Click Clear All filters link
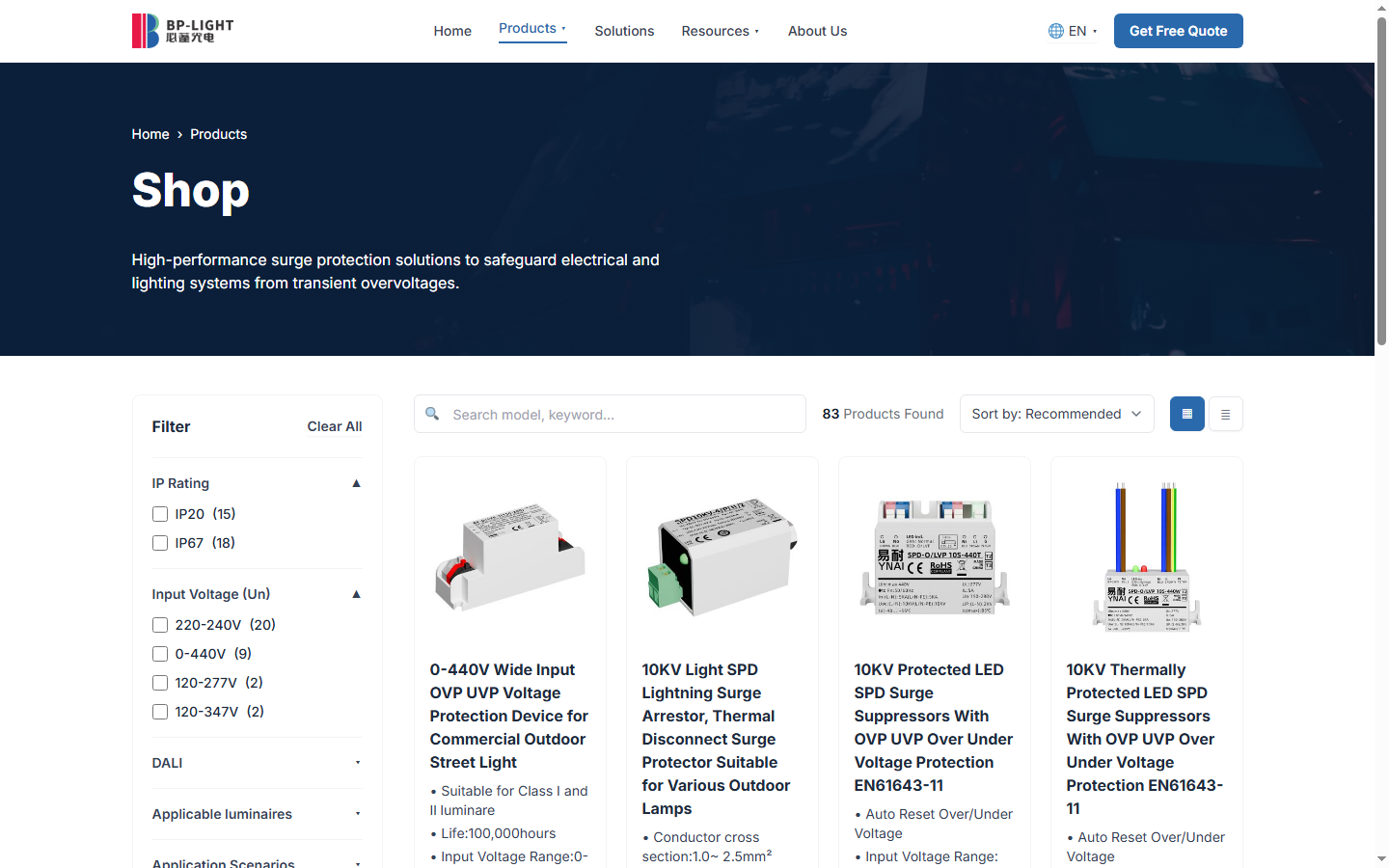1389x868 pixels. point(335,426)
